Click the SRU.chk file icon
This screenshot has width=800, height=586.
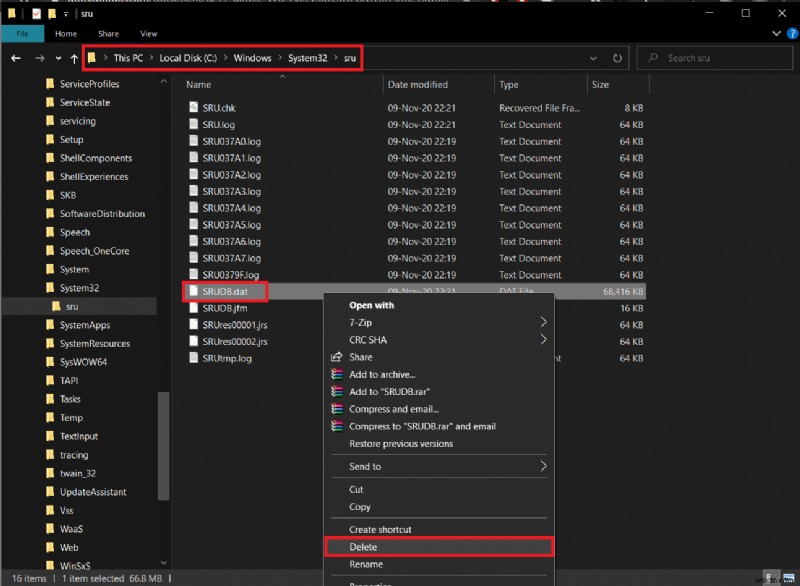coord(194,108)
